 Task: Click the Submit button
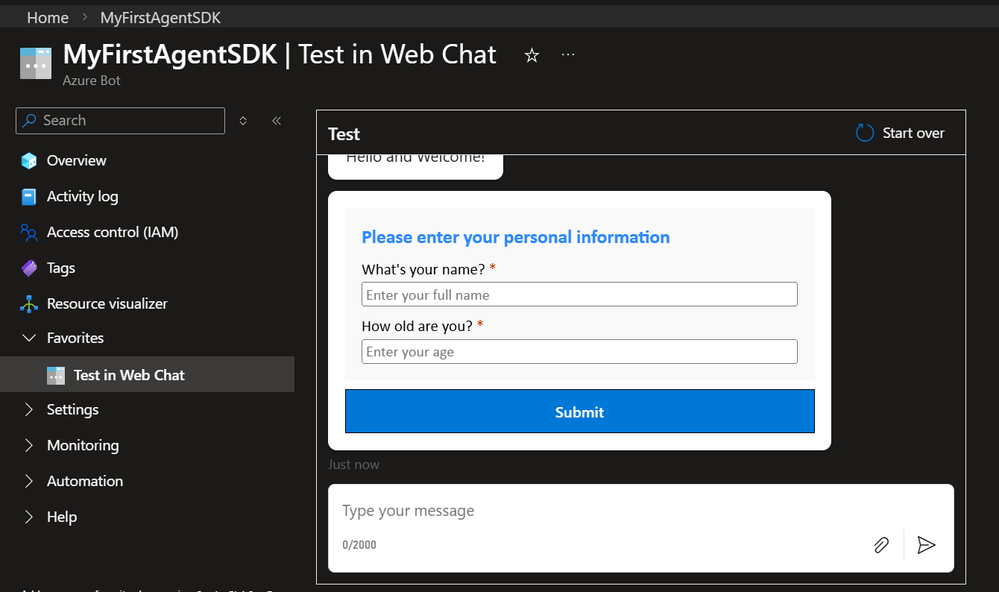[579, 412]
